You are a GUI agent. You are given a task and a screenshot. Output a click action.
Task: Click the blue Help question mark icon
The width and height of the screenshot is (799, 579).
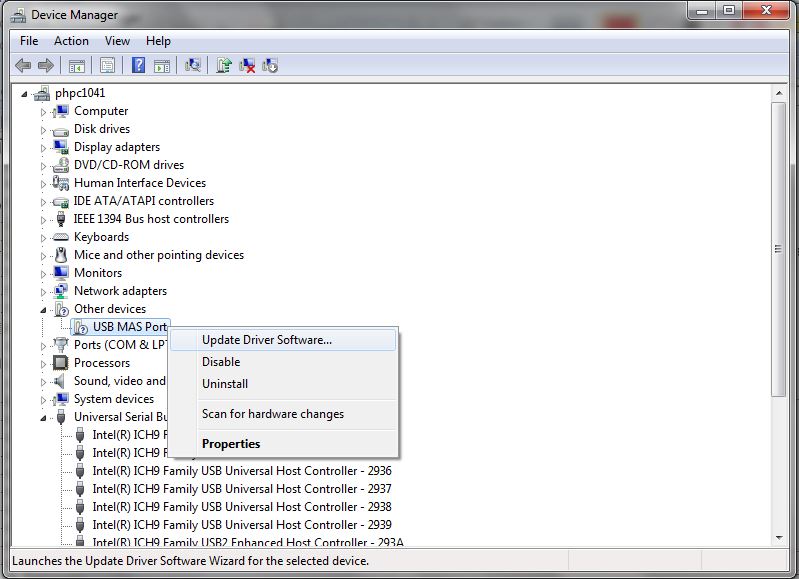coord(138,65)
